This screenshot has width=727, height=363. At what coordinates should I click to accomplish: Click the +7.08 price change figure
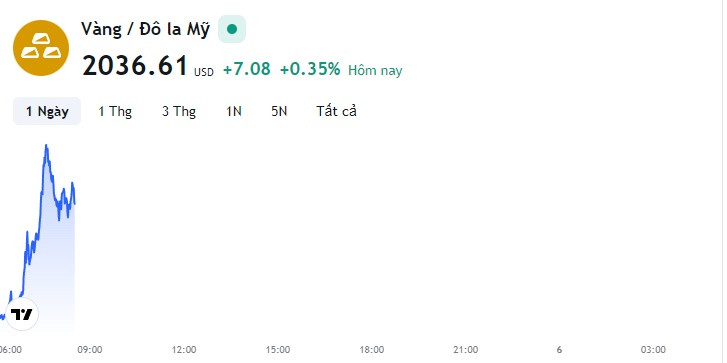[x=247, y=69]
